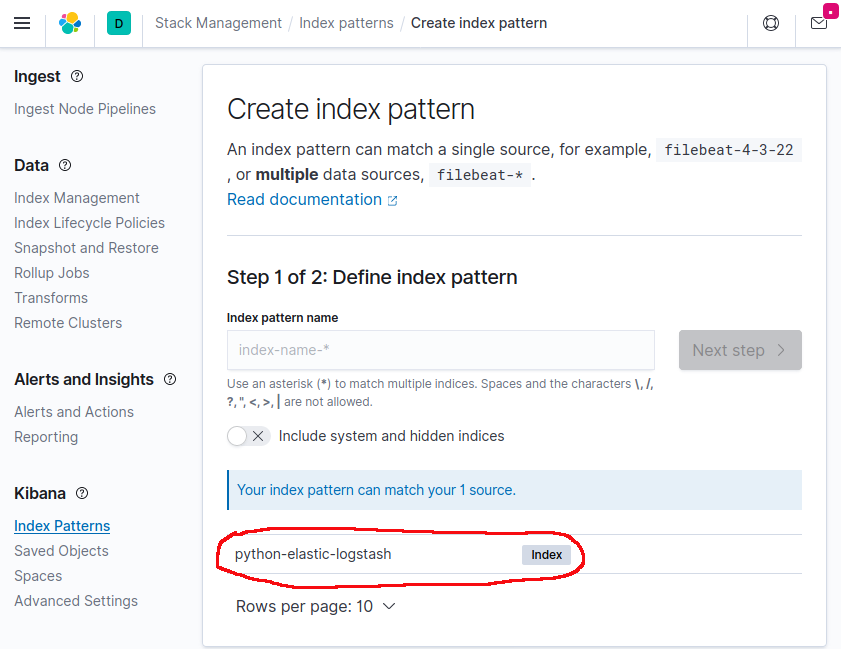Image resolution: width=841 pixels, height=649 pixels.
Task: Click the Alerts and Insights help icon
Action: point(170,380)
